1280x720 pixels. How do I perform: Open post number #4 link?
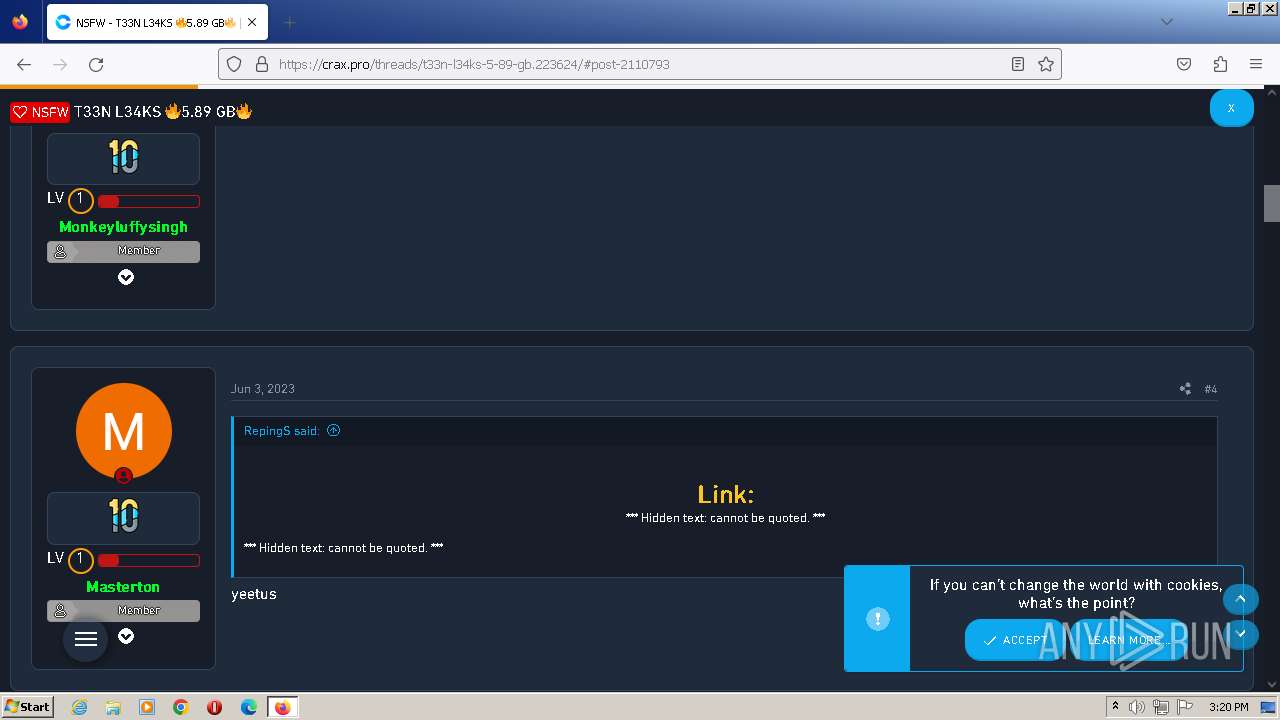(x=1211, y=389)
